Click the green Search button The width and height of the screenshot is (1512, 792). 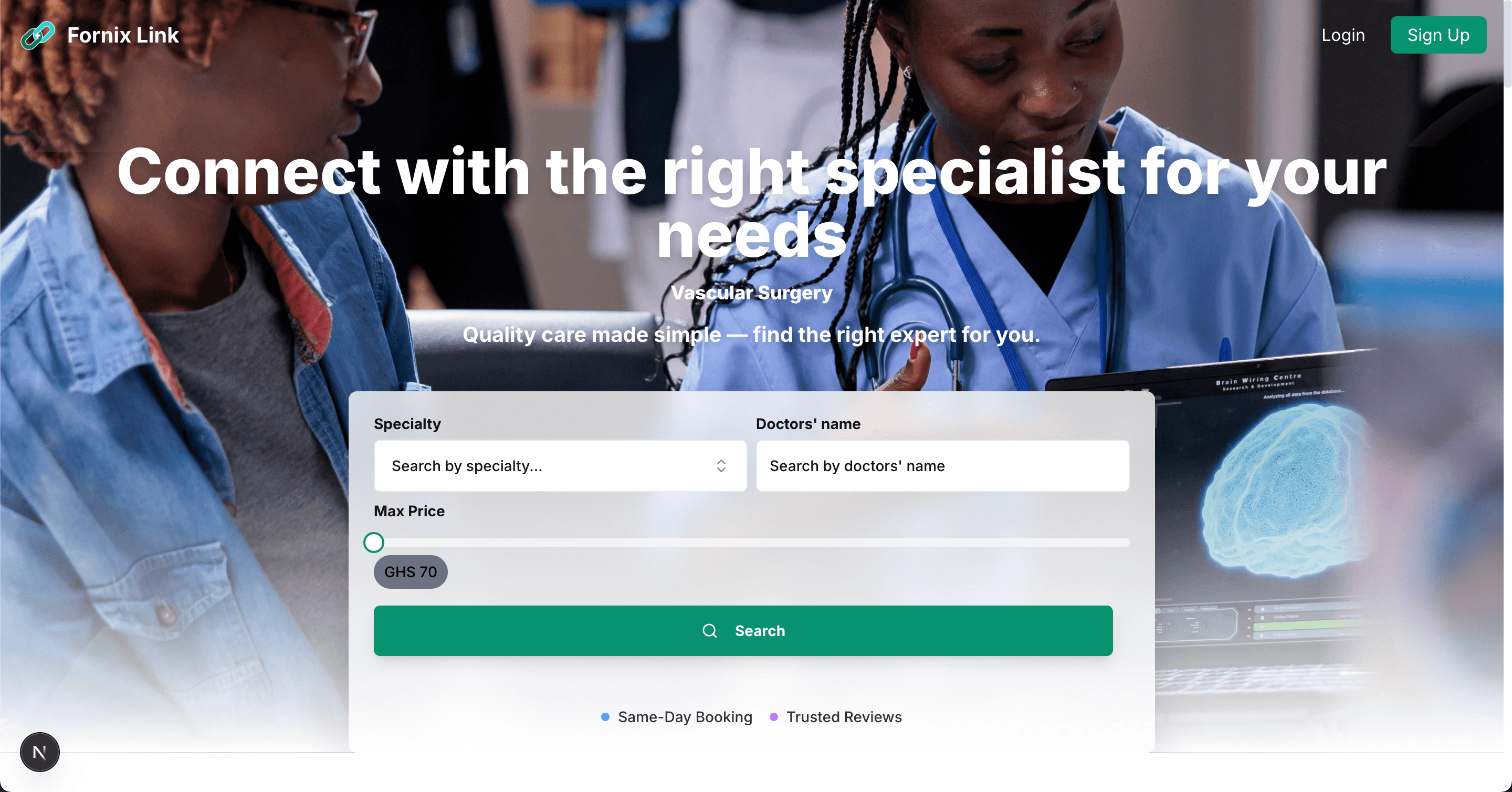click(743, 631)
